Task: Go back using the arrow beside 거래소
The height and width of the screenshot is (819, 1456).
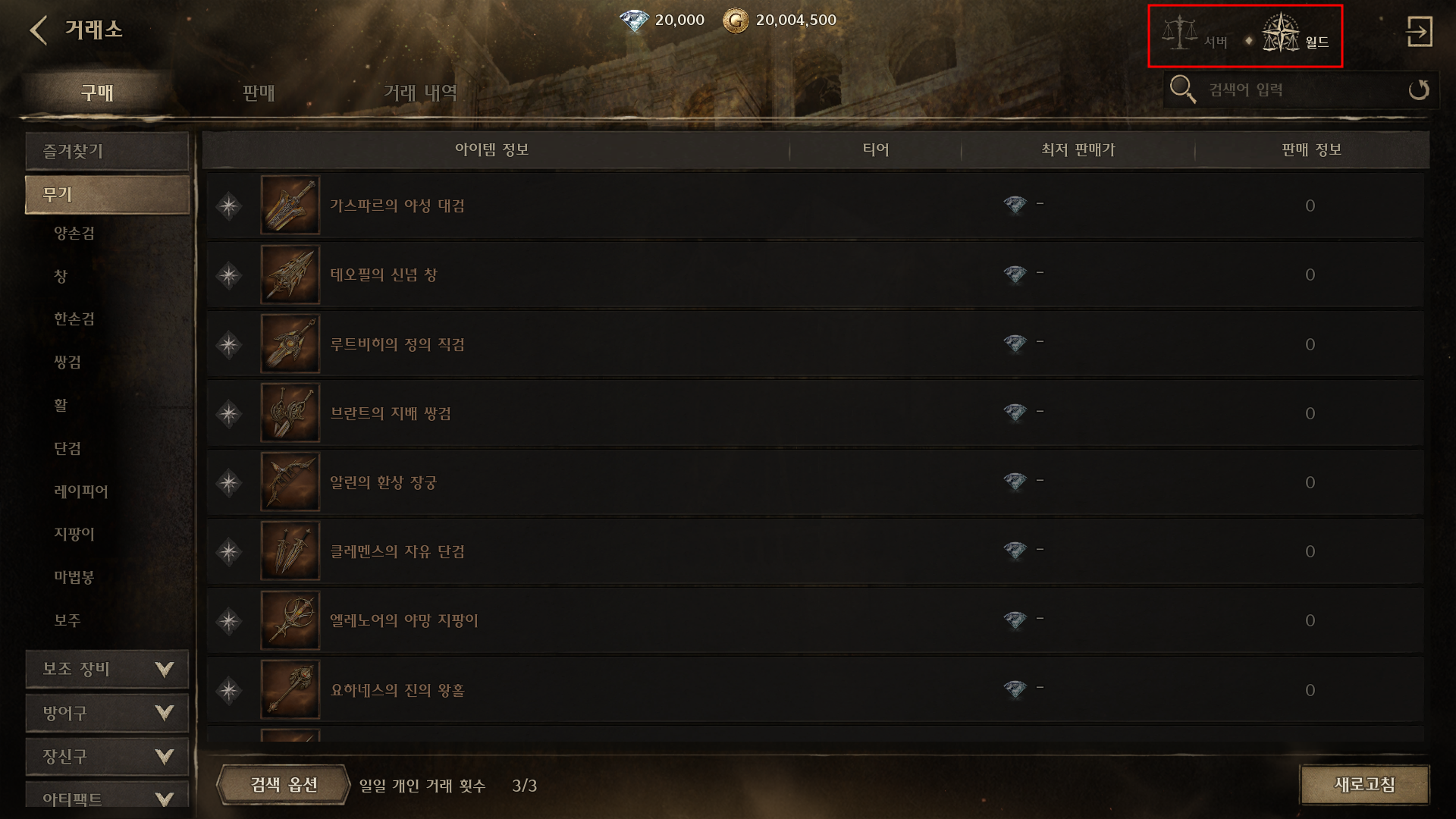Action: coord(39,31)
